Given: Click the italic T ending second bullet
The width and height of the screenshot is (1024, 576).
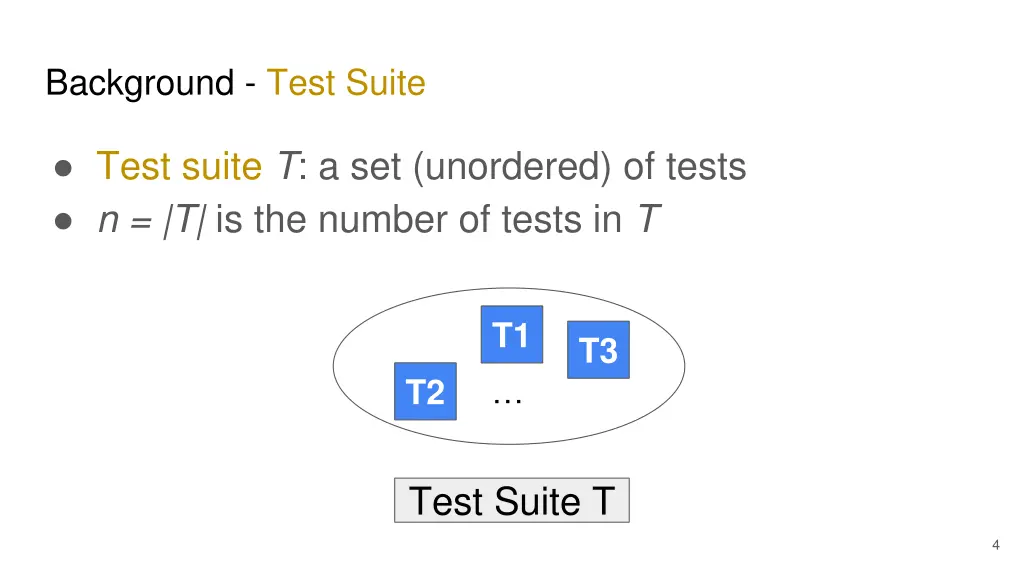Looking at the screenshot, I should 648,219.
